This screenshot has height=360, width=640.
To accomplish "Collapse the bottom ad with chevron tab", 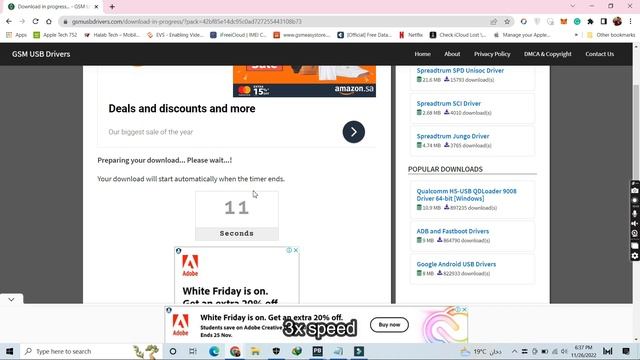I will [11, 299].
